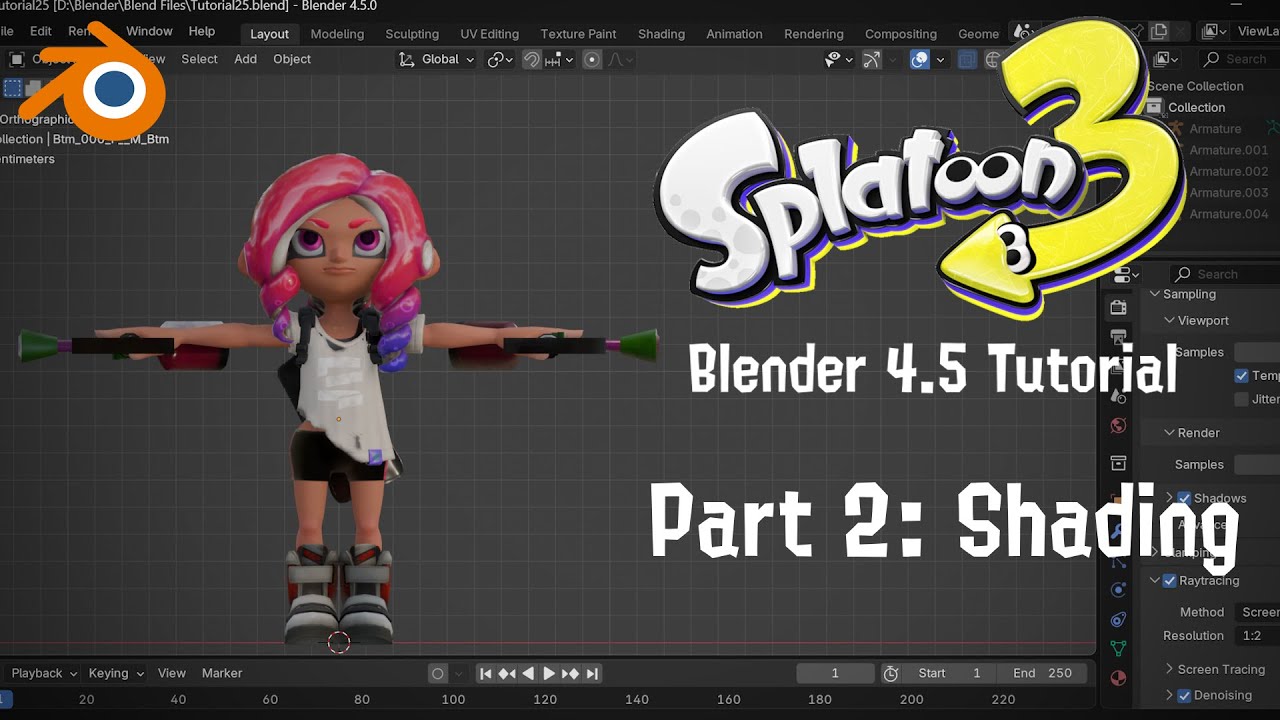Play the animation in reverse
Viewport: 1280px width, 720px height.
pos(528,674)
